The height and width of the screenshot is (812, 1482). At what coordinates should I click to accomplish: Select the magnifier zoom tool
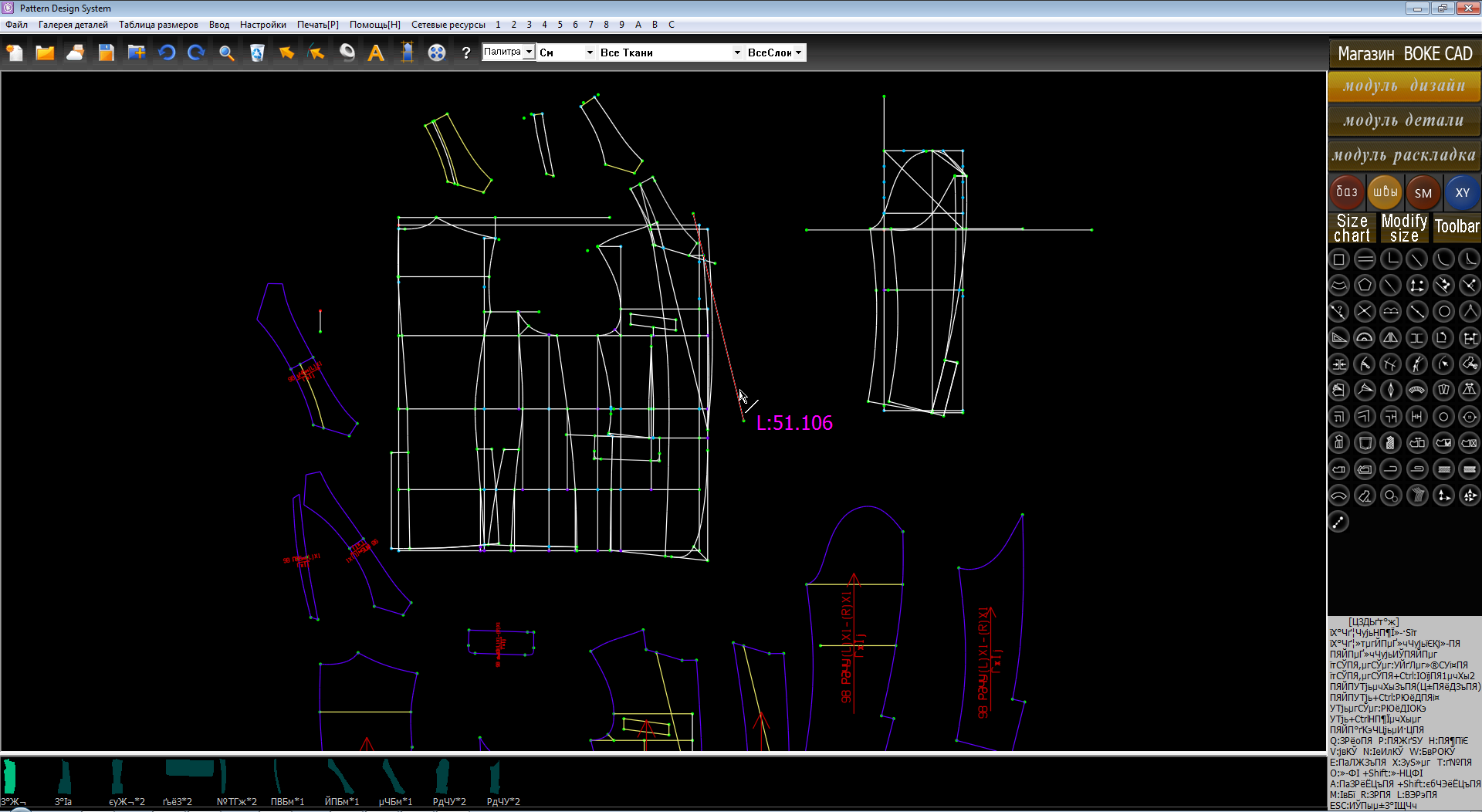click(x=226, y=52)
